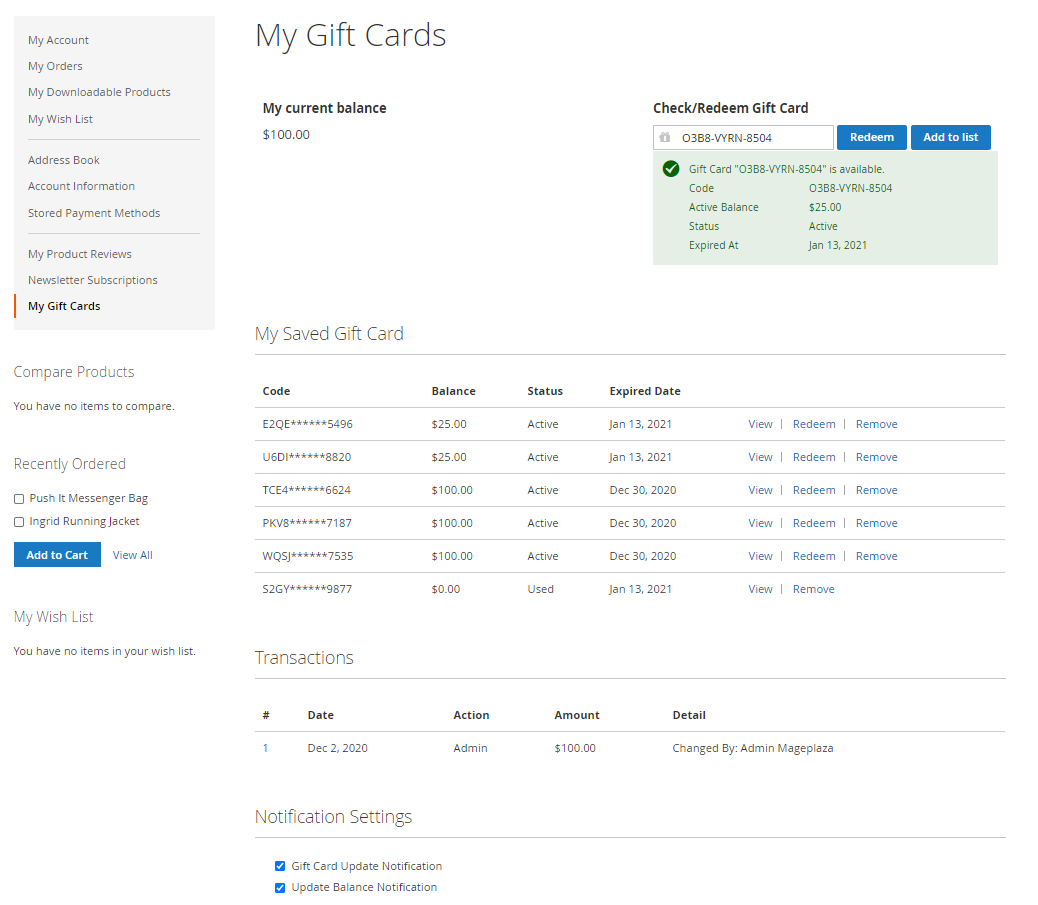Remove gift card WQSJ******7535

876,556
